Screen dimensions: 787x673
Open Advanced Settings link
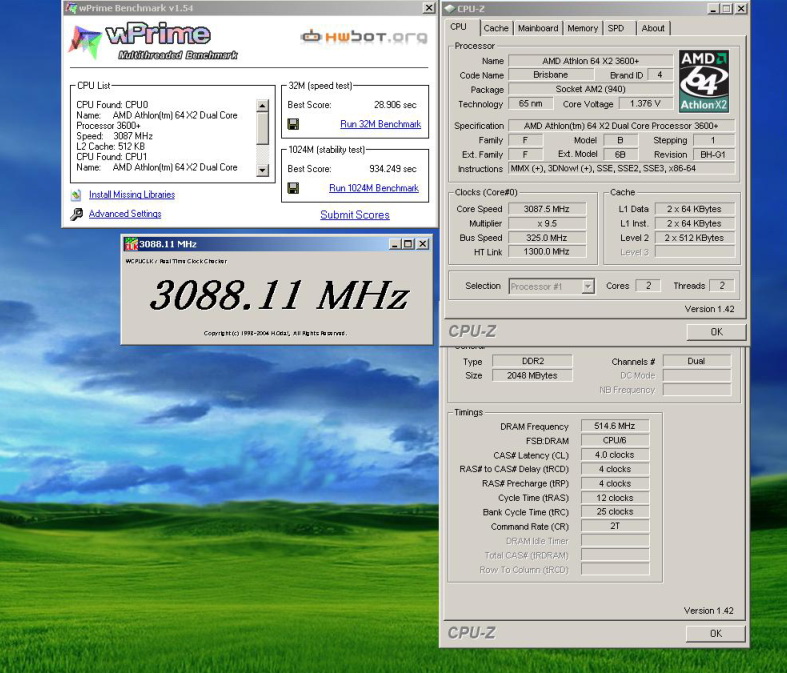125,214
